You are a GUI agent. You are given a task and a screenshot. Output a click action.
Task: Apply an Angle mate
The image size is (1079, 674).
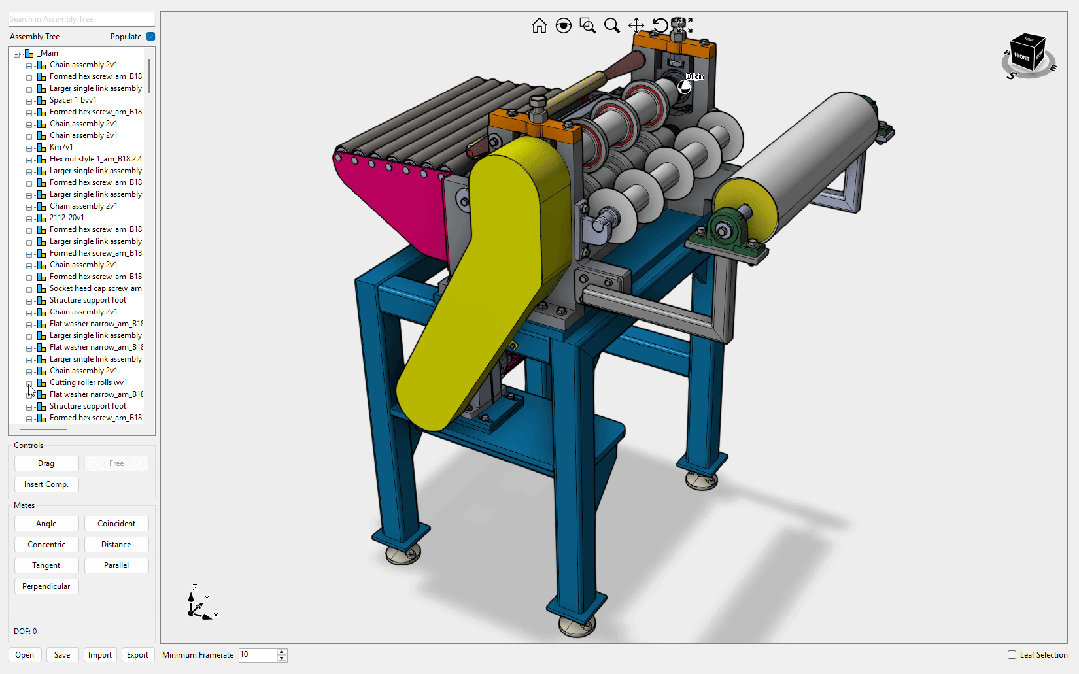pyautogui.click(x=46, y=523)
